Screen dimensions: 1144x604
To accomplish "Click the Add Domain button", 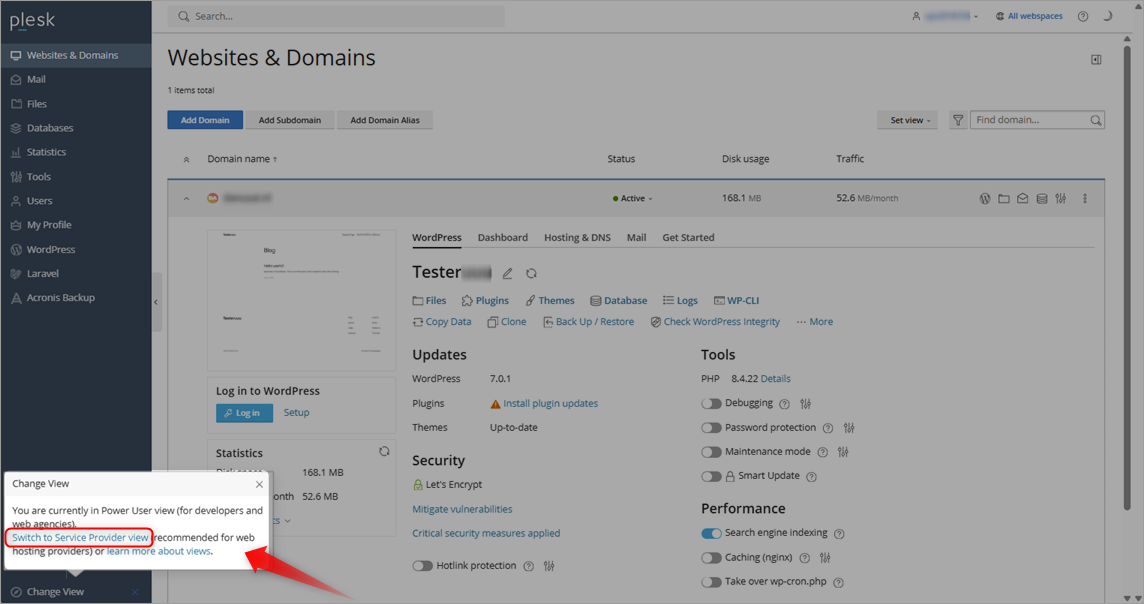I will coord(205,120).
